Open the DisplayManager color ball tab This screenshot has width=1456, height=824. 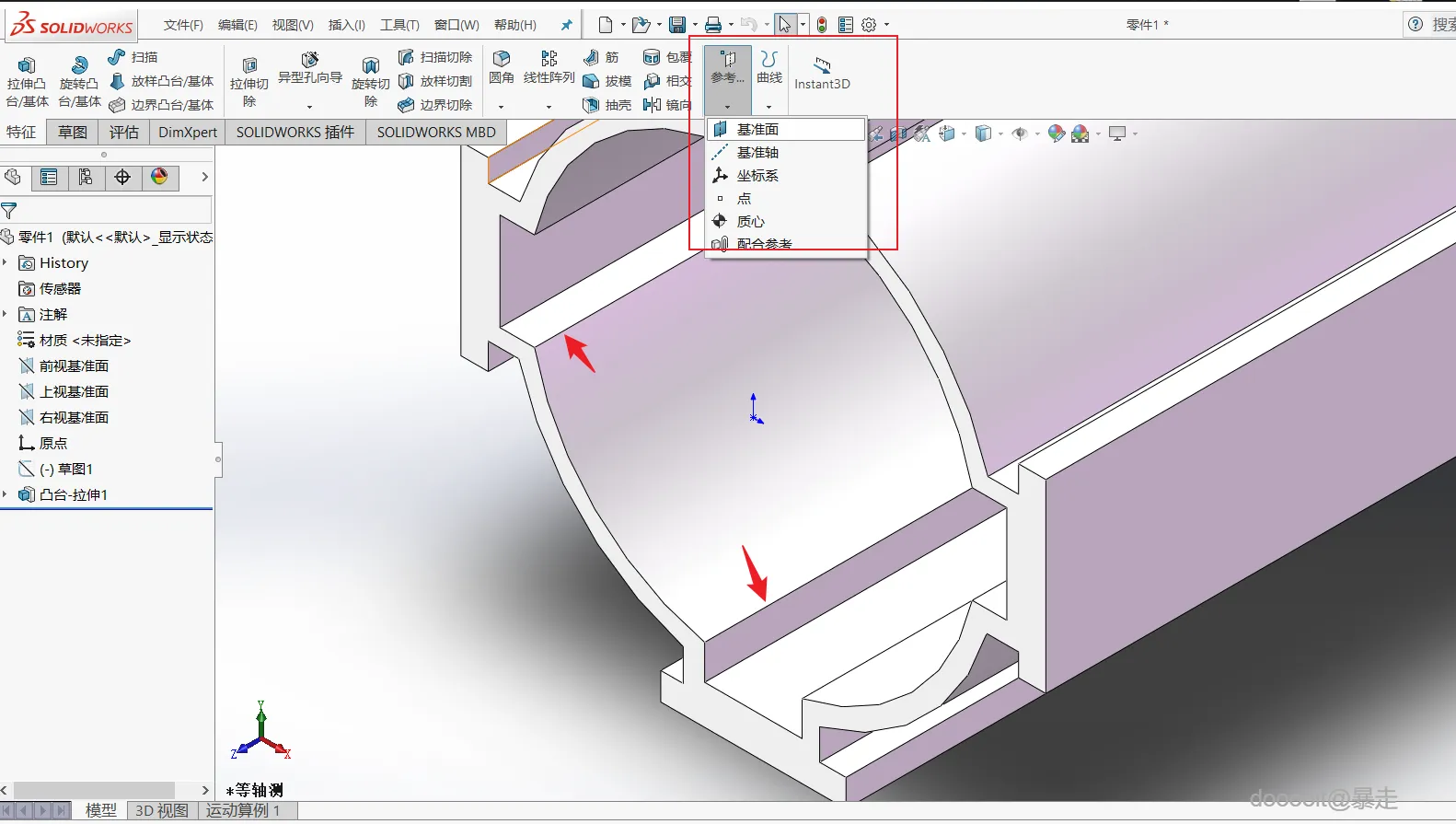pos(159,177)
